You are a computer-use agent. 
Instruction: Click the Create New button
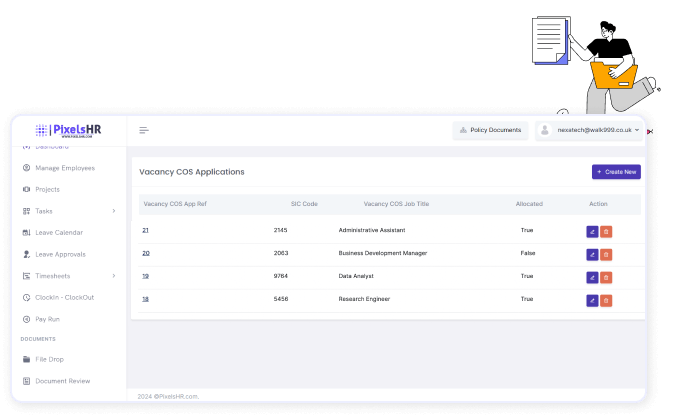coord(616,172)
